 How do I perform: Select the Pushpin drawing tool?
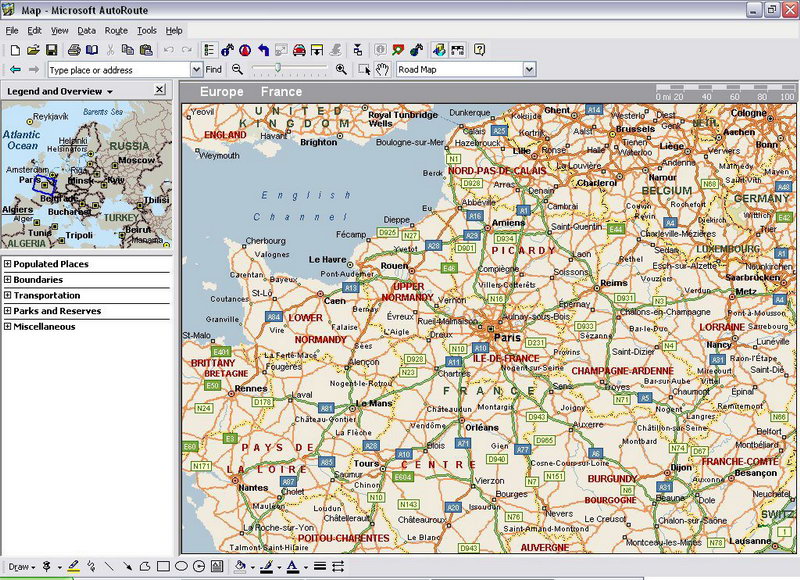tap(46, 566)
